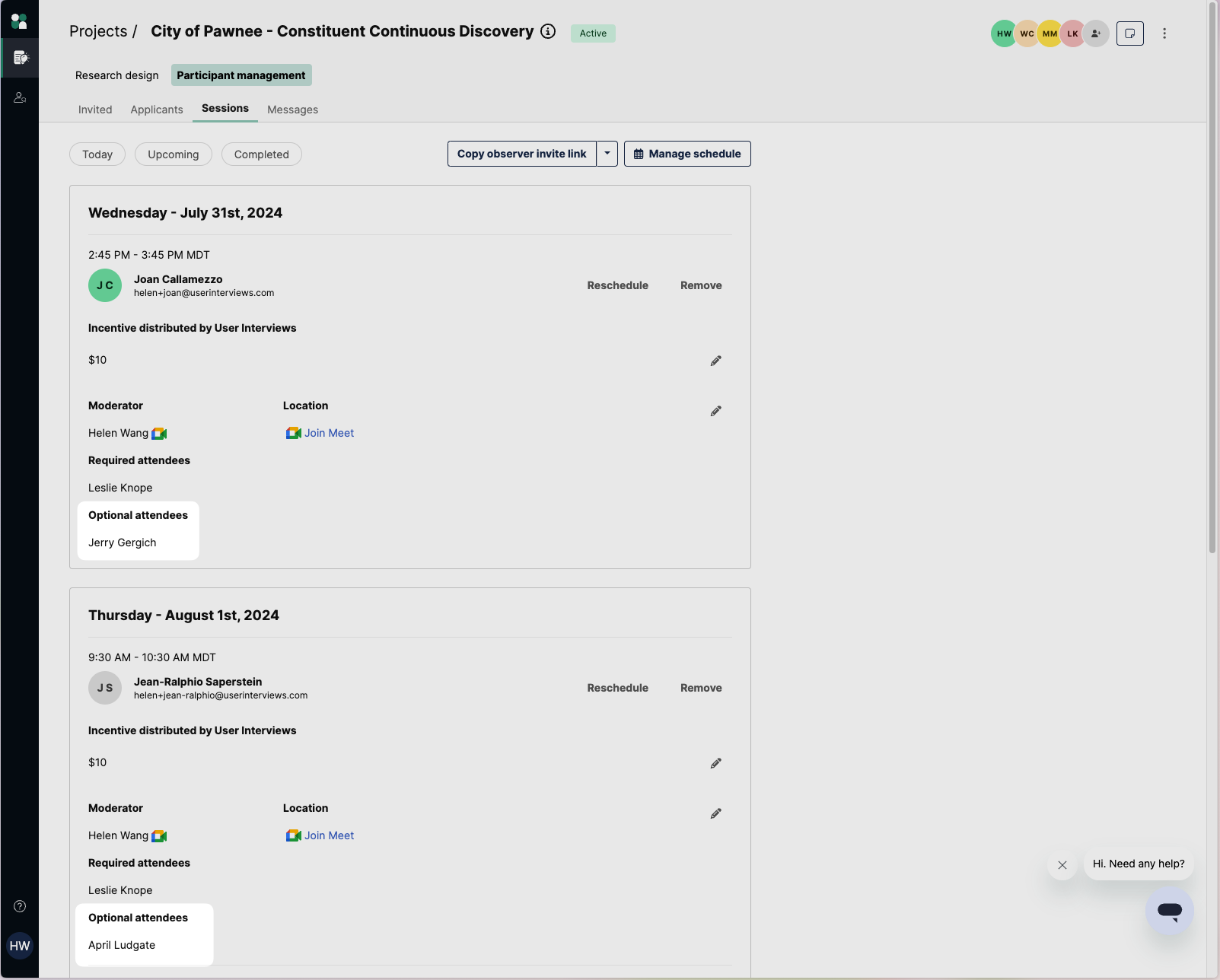
Task: Open the Invited tab
Action: pos(95,110)
